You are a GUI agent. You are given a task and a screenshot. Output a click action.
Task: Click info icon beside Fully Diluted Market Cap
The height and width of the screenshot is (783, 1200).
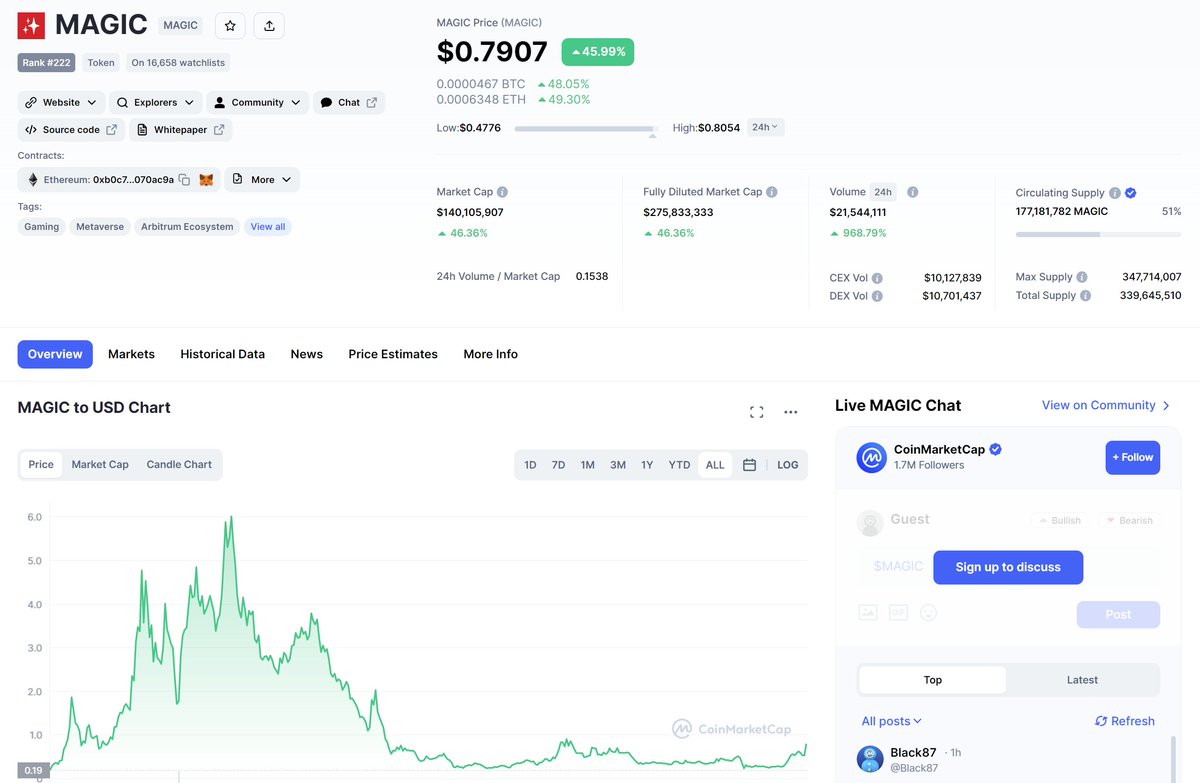tap(772, 192)
